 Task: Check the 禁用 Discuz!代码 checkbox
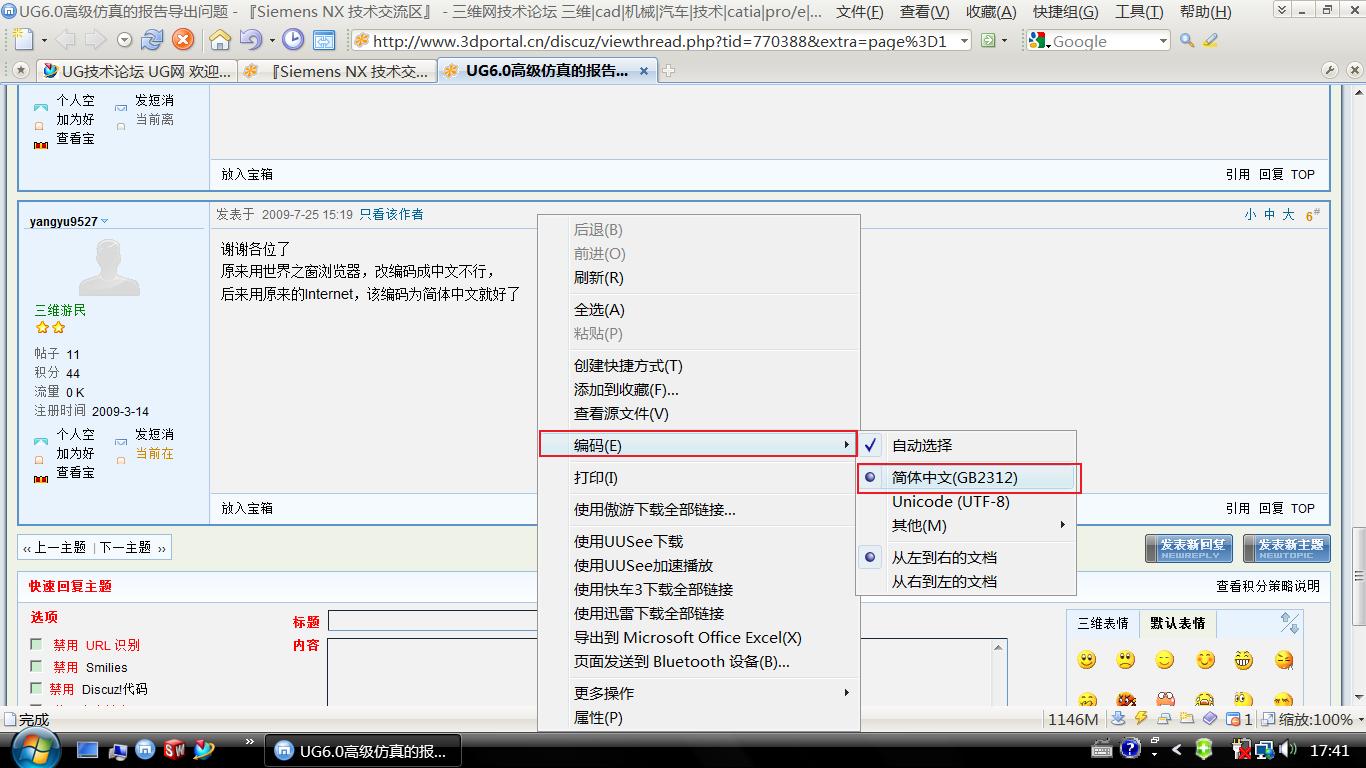point(37,689)
